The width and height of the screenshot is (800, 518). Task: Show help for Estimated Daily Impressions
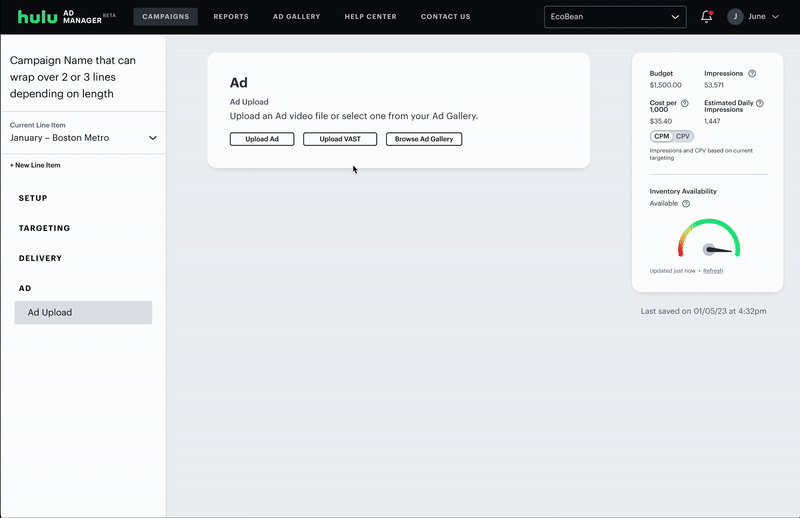[x=759, y=103]
